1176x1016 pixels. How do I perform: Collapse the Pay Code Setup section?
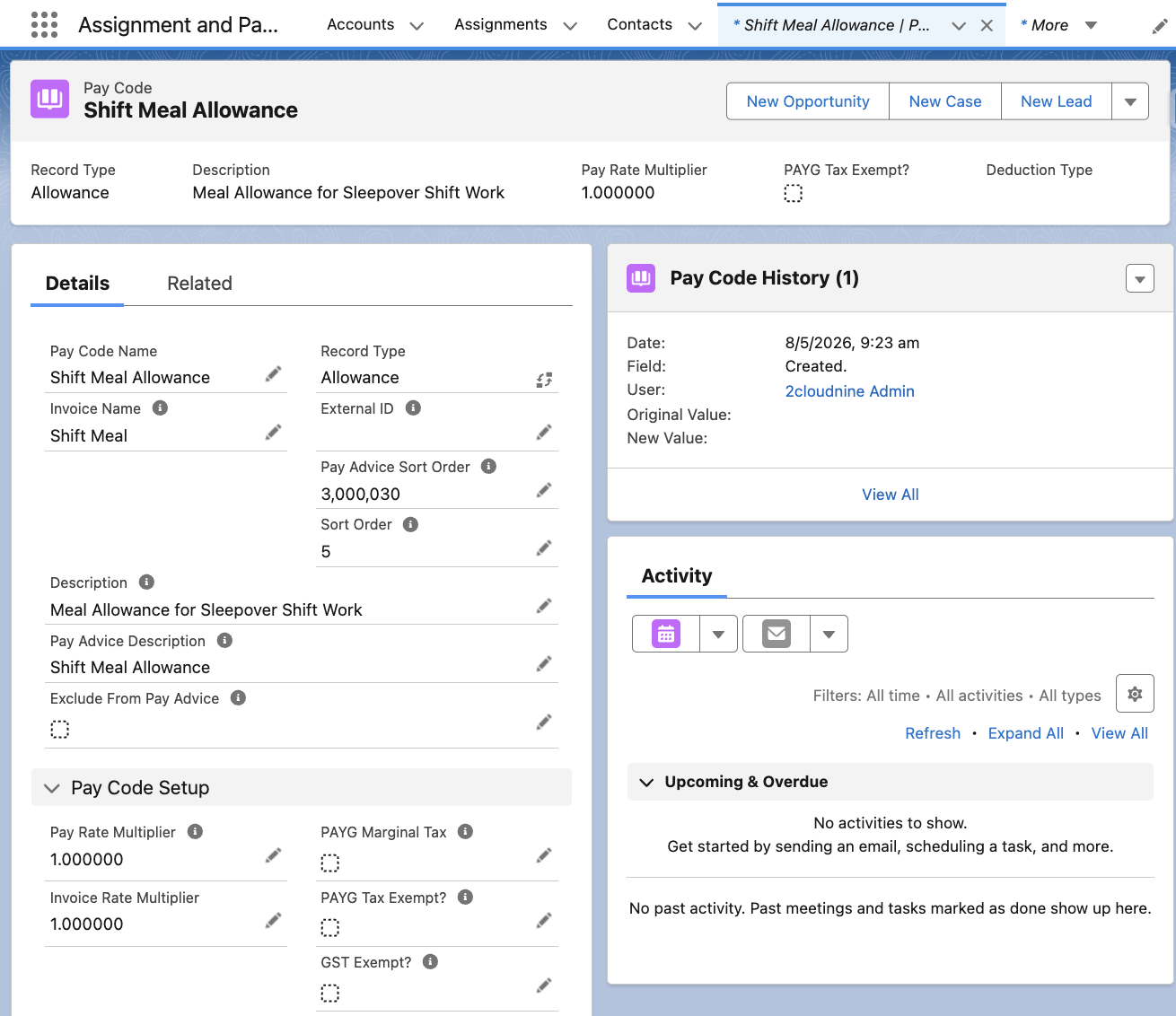pyautogui.click(x=52, y=788)
